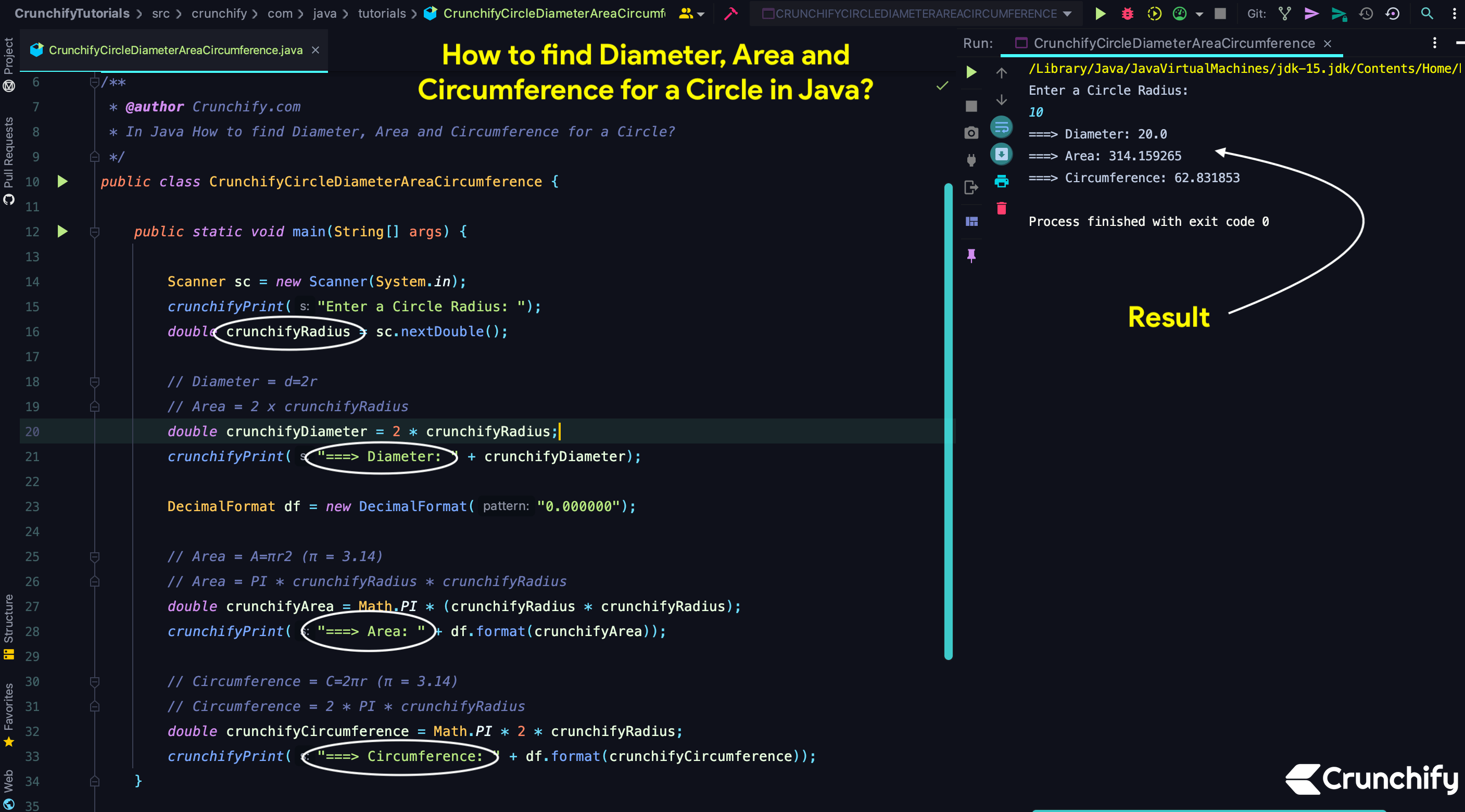Rerun the program from the Run panel
Screen dimensions: 1465x812
pyautogui.click(x=971, y=72)
